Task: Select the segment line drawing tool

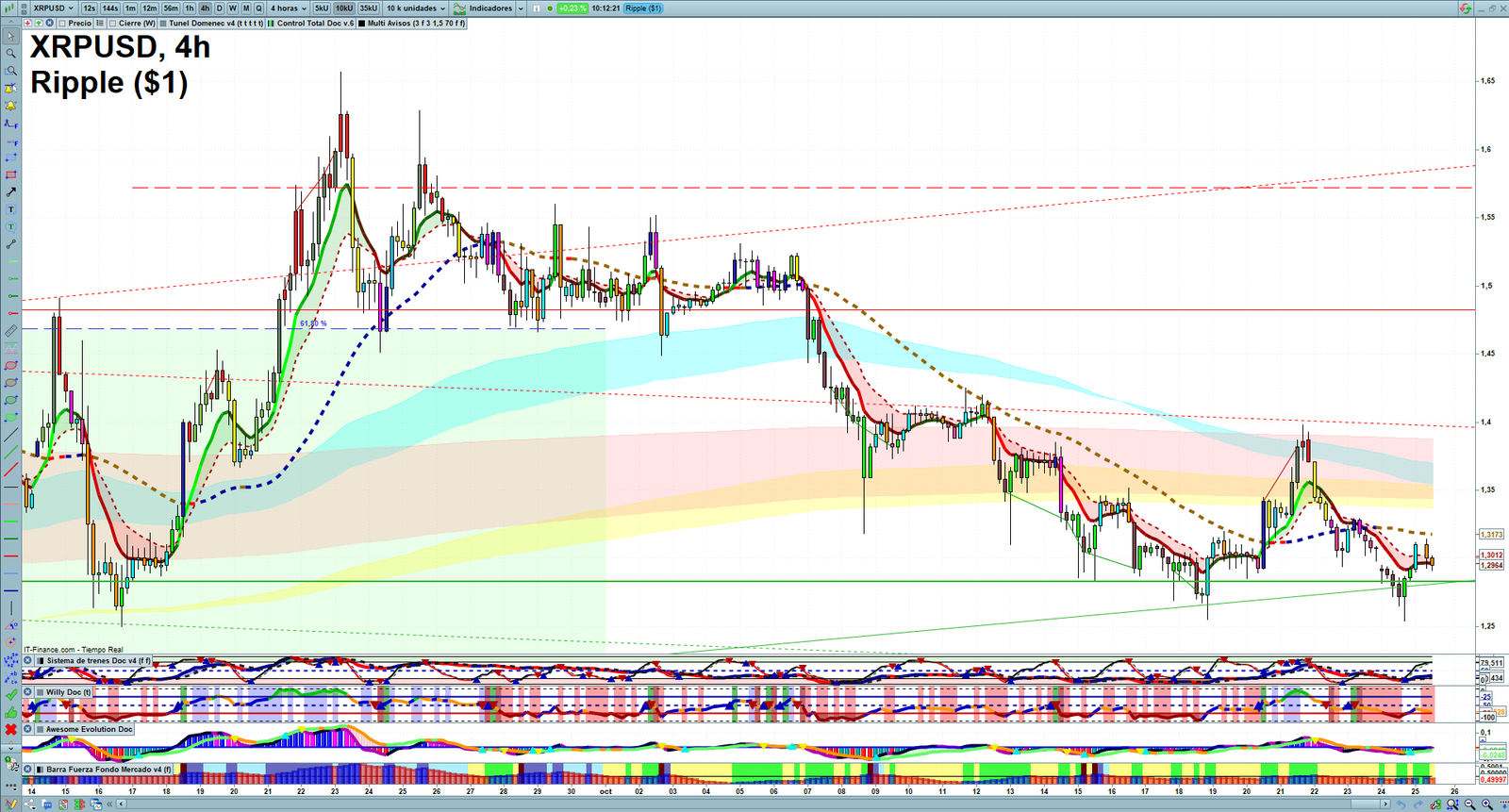Action: coord(10,244)
